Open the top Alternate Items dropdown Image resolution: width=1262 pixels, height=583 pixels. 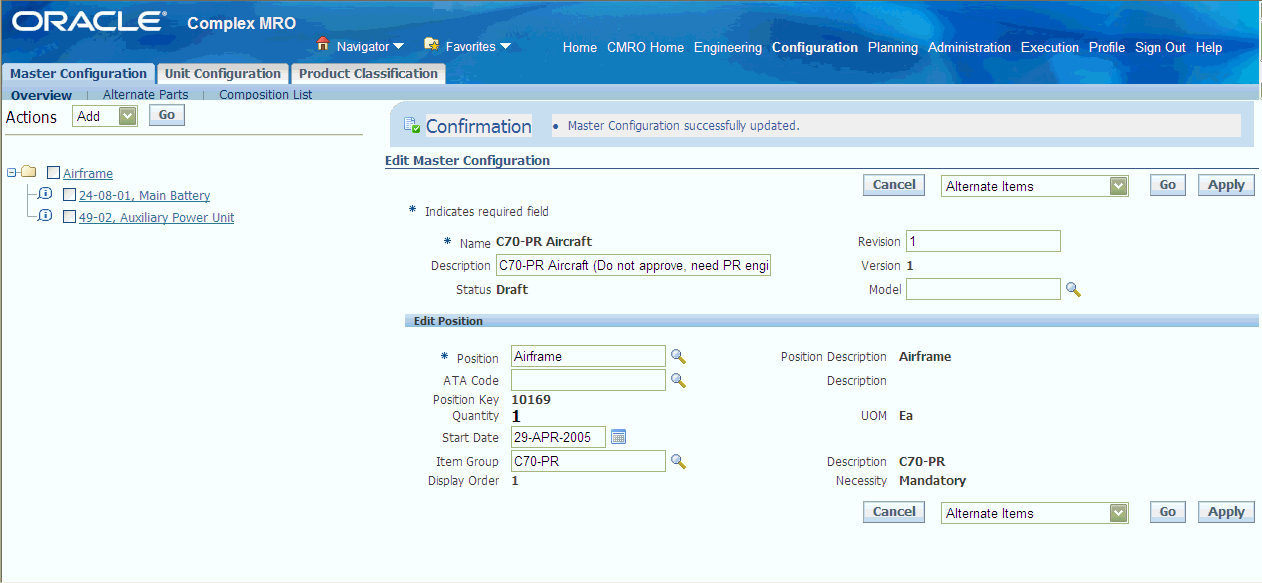[x=1035, y=186]
